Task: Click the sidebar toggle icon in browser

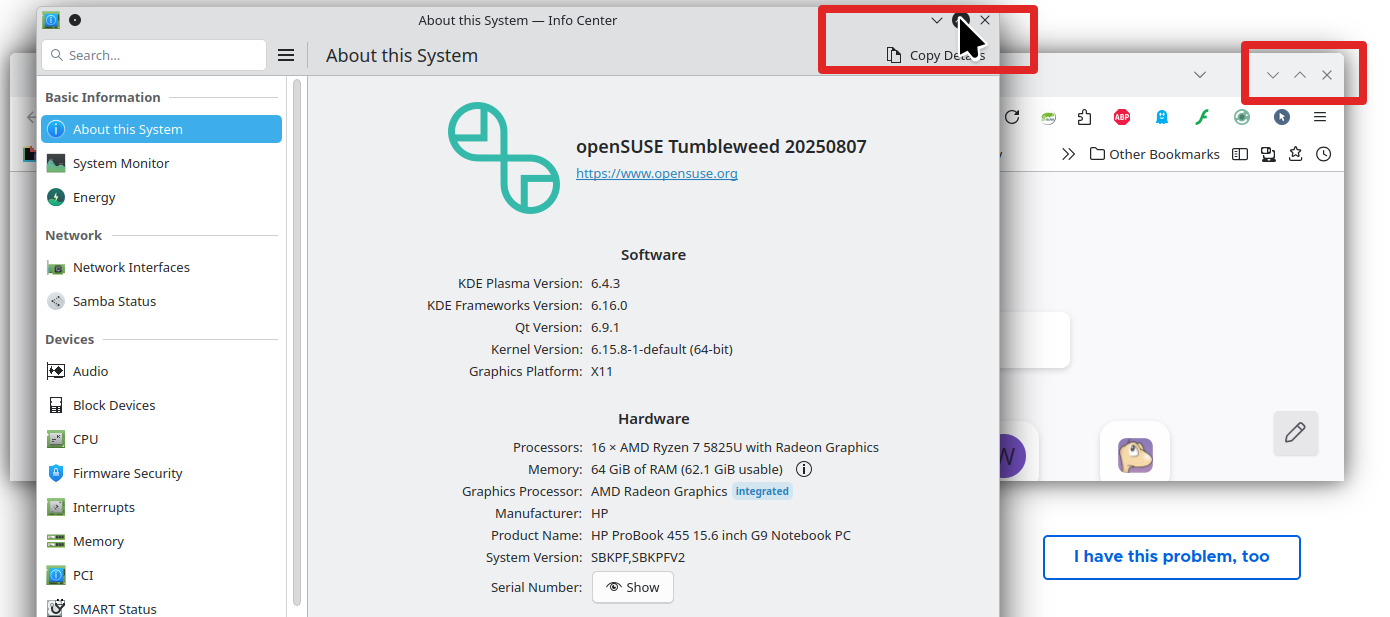Action: [1240, 154]
